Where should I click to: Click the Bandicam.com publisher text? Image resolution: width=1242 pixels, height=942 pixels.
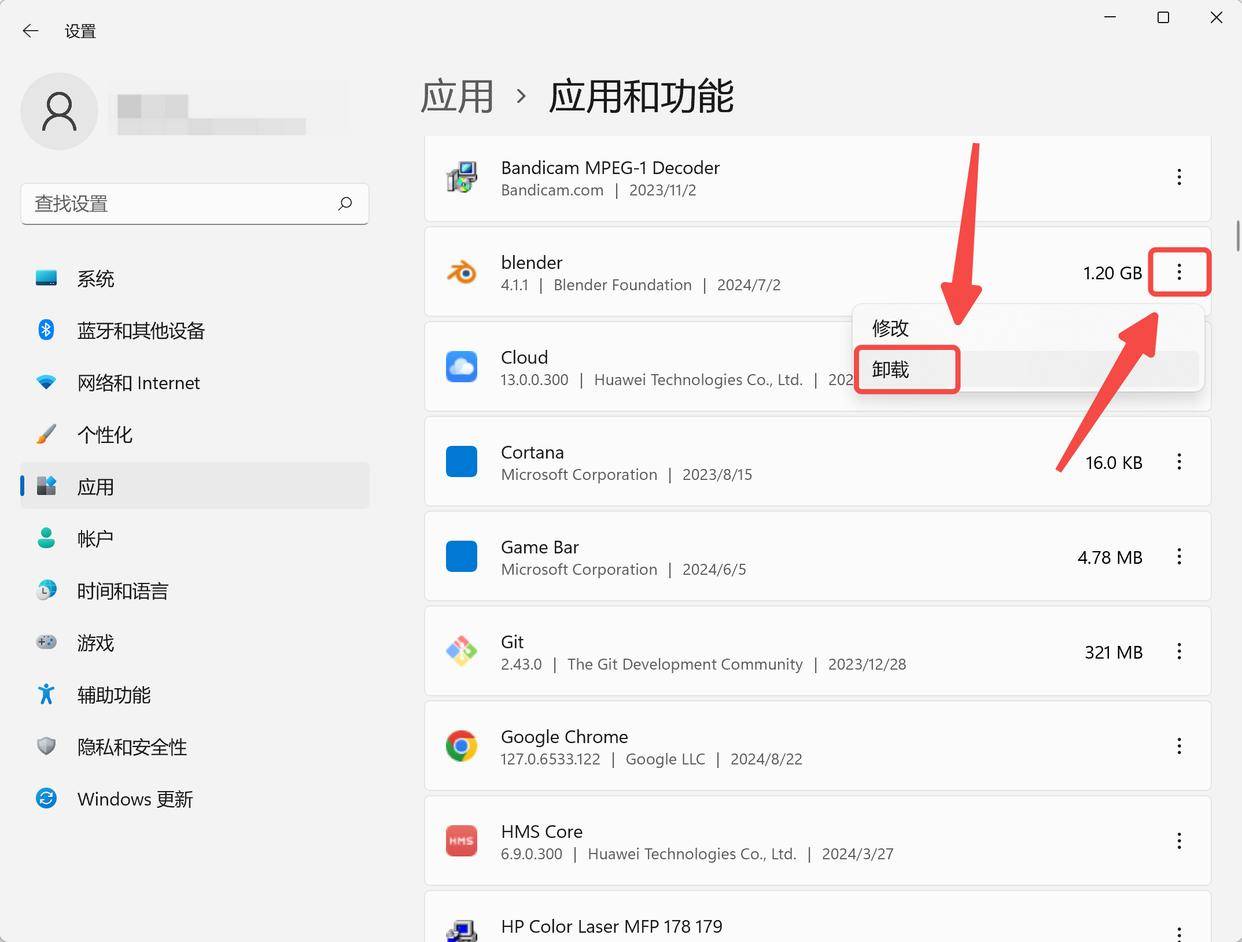click(x=552, y=190)
